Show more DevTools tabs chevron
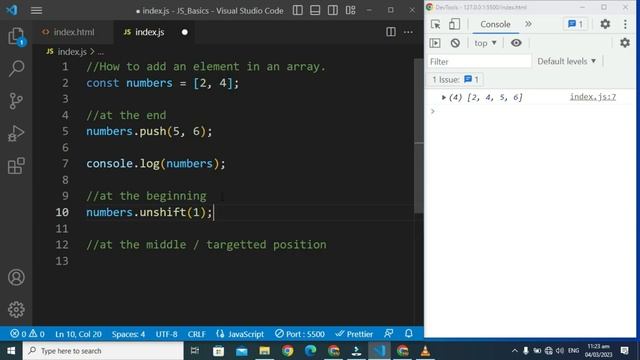640x360 pixels. (x=528, y=24)
